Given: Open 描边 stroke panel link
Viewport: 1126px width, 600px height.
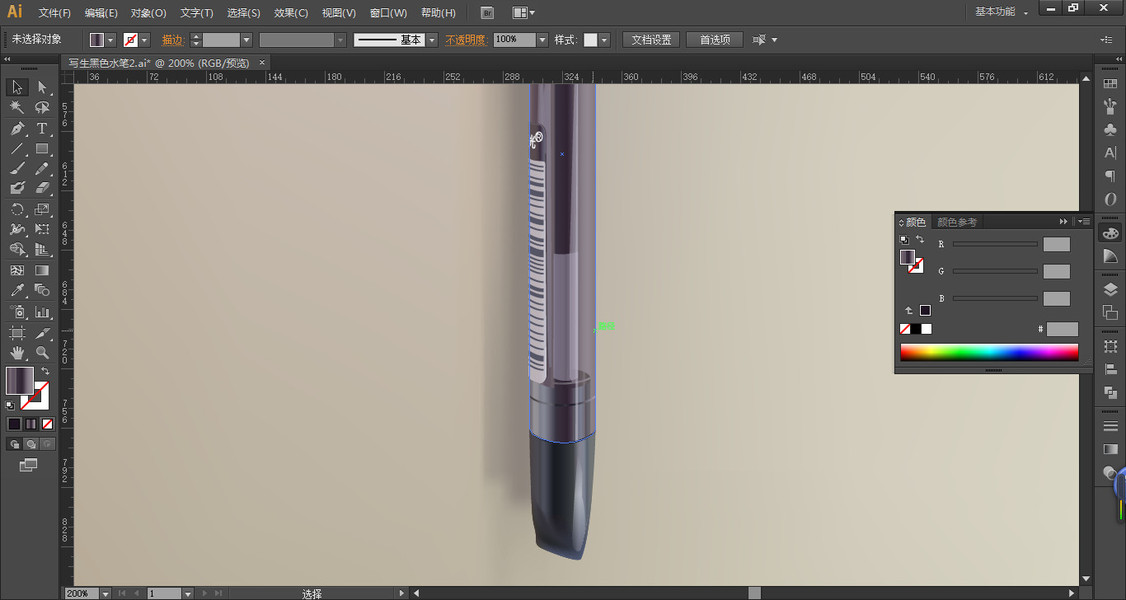Looking at the screenshot, I should pos(172,40).
